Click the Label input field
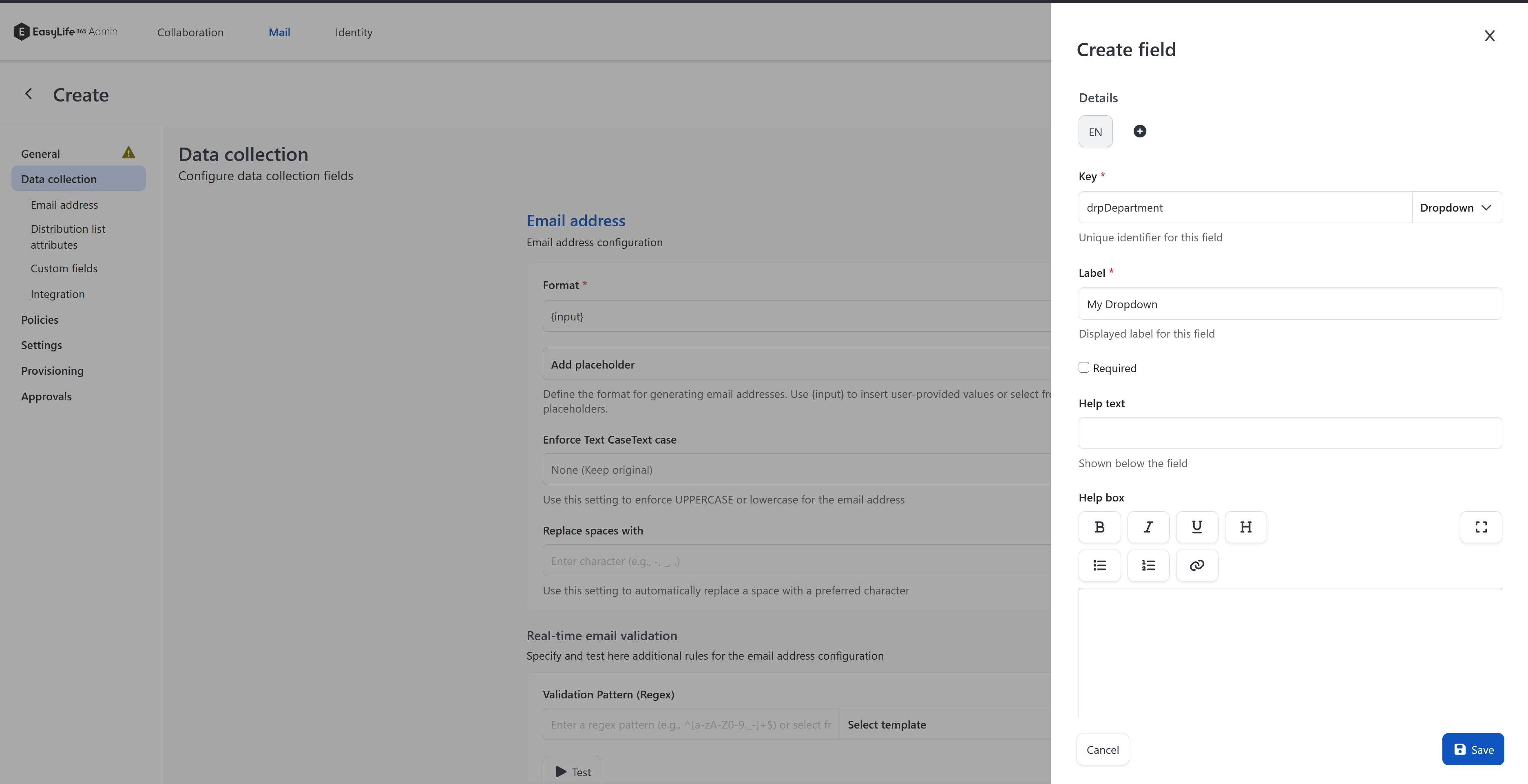This screenshot has width=1528, height=784. pos(1289,304)
